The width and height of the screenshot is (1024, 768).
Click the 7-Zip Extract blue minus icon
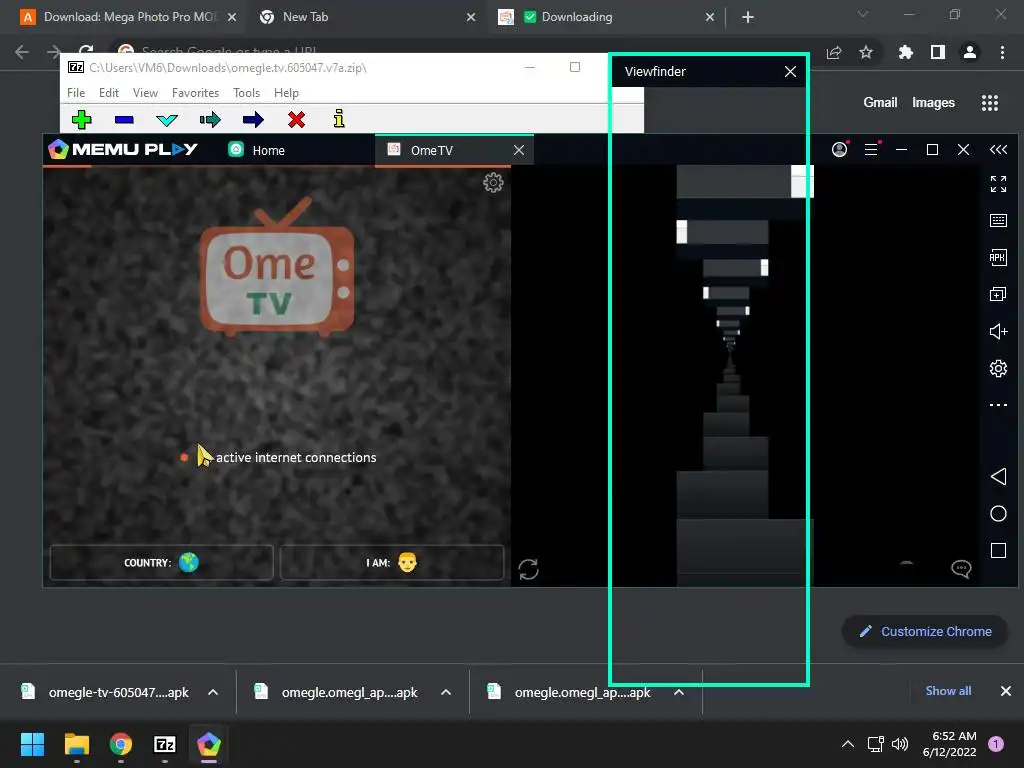124,120
